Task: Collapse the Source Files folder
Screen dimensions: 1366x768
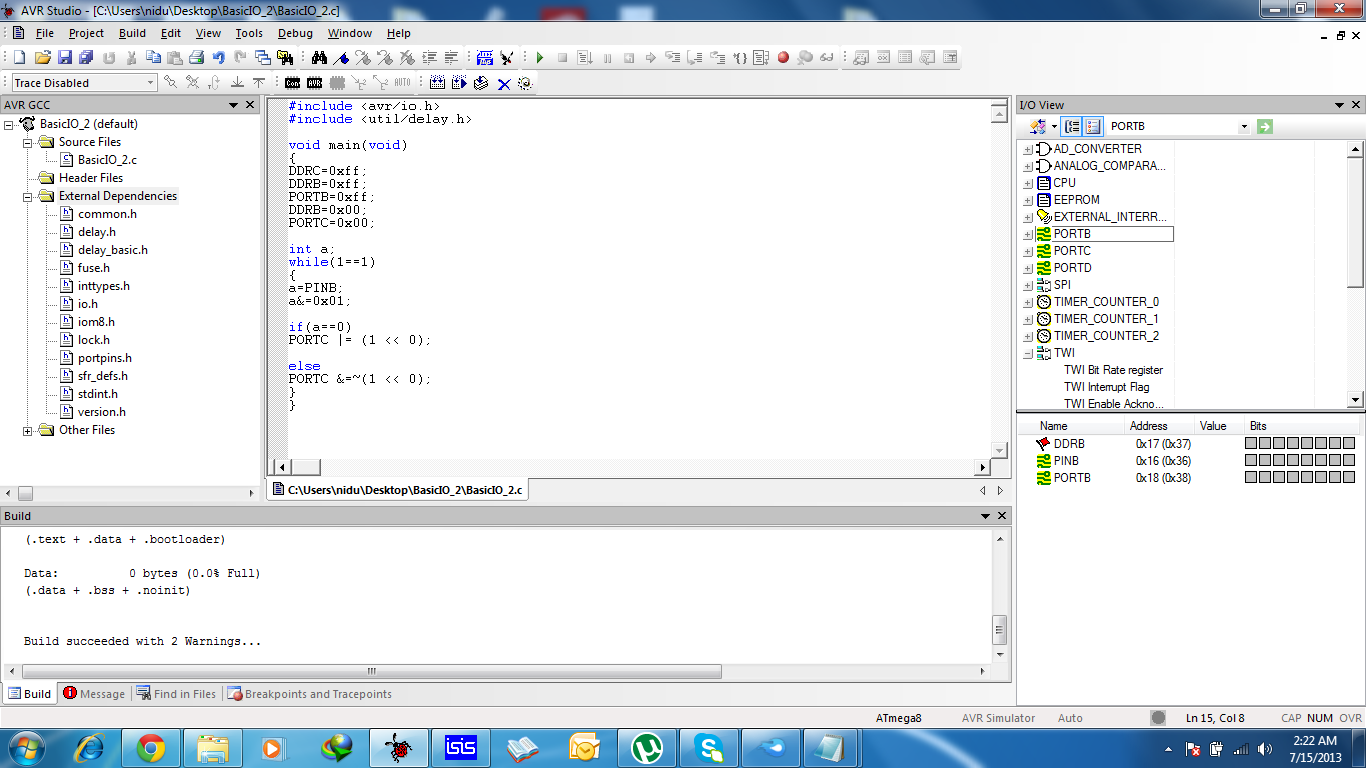Action: coord(28,142)
